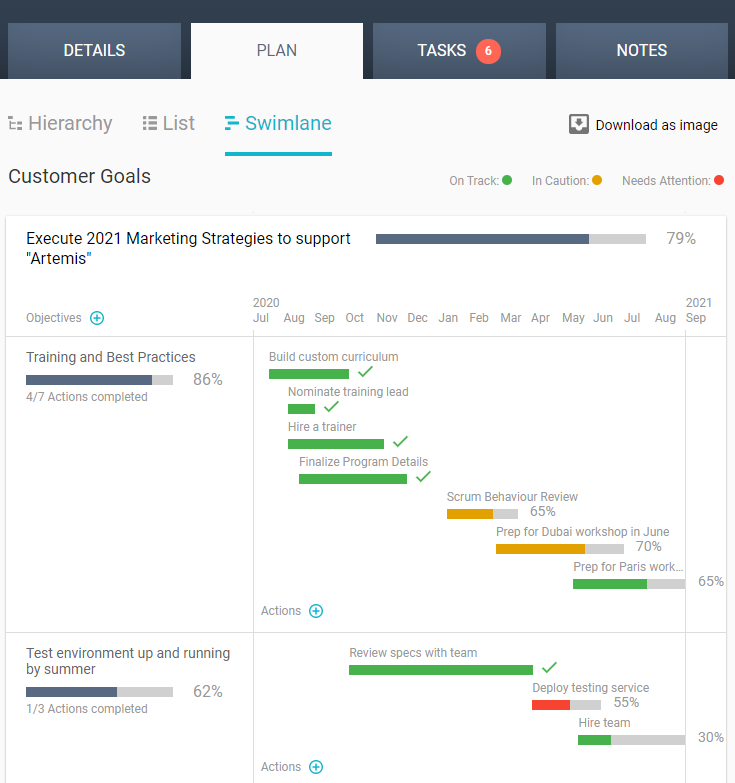Click the Download as image icon
Screen dimensions: 735x783
click(579, 124)
